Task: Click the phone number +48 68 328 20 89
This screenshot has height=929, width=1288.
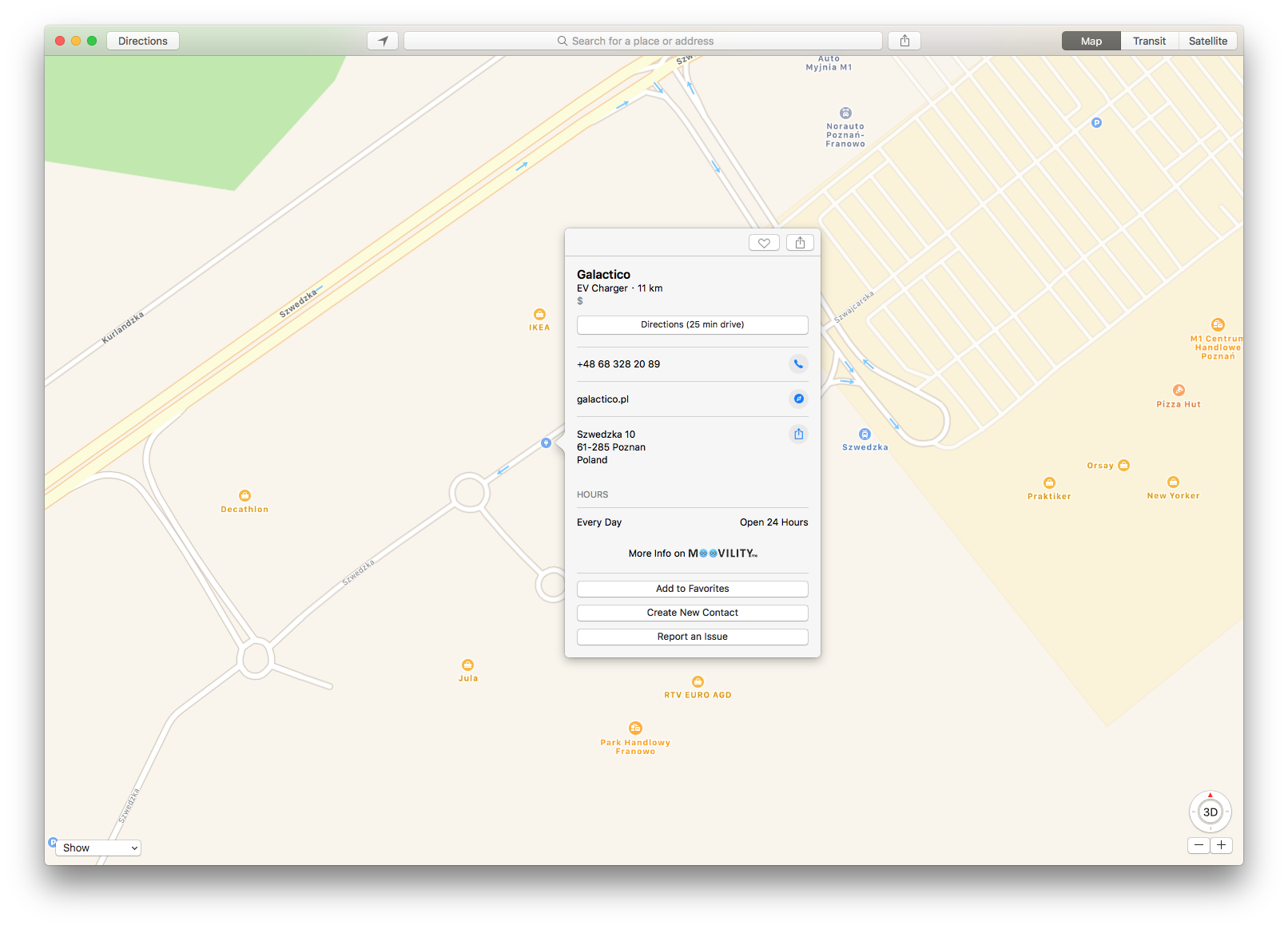Action: click(x=618, y=364)
